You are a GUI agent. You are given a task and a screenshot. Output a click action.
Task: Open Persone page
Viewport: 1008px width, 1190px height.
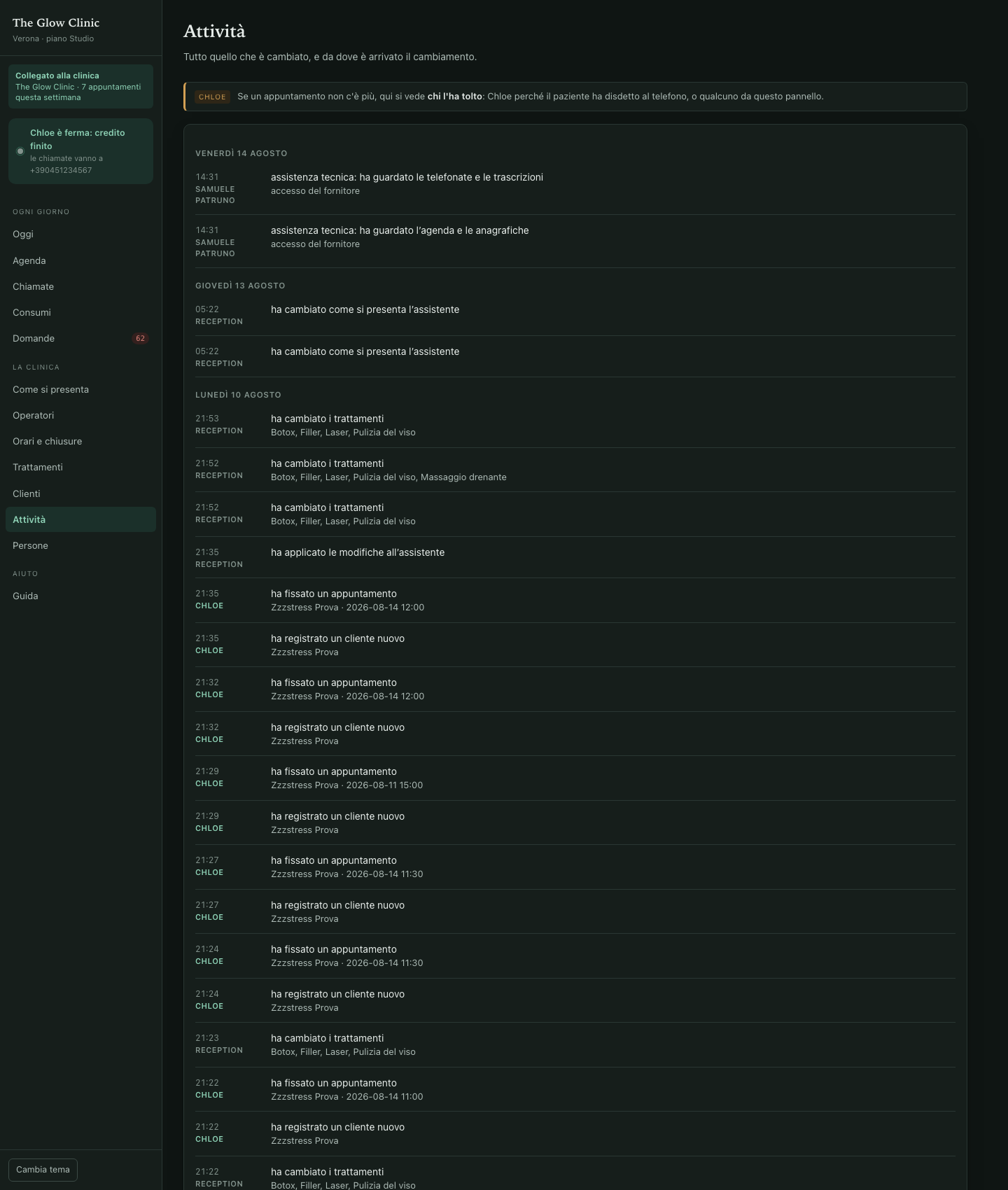click(80, 545)
